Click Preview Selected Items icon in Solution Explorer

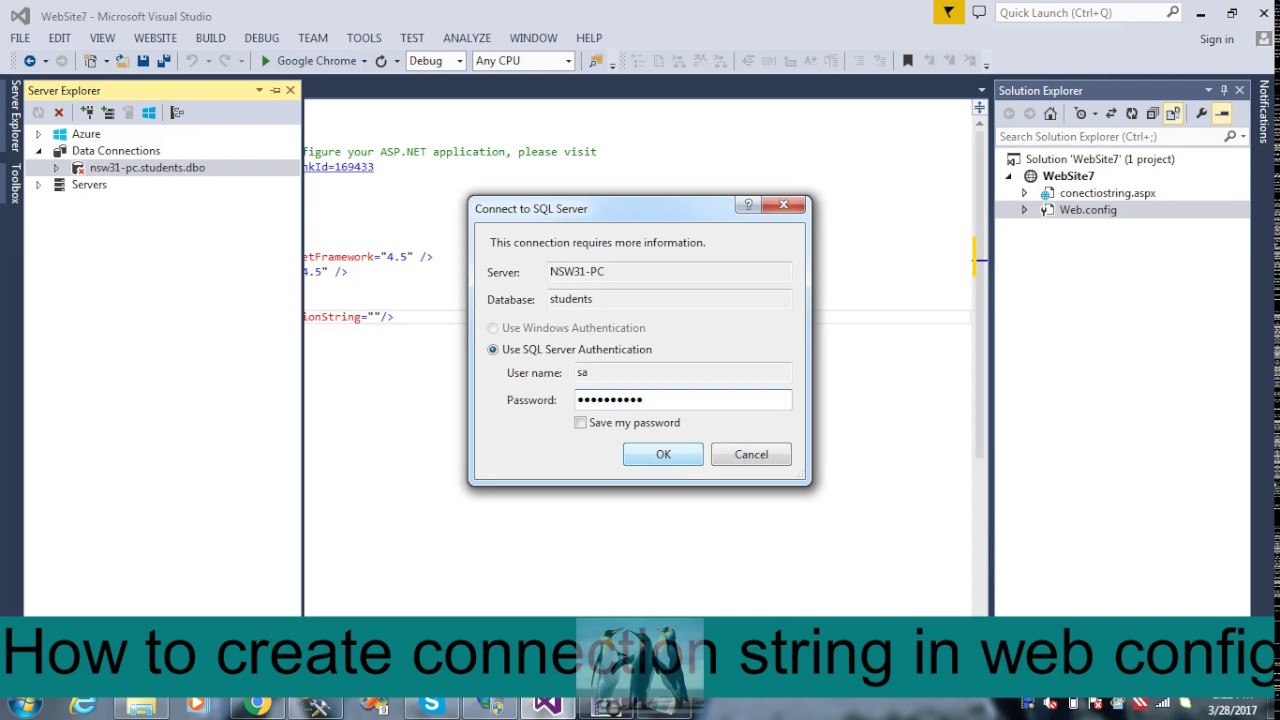pos(1222,113)
